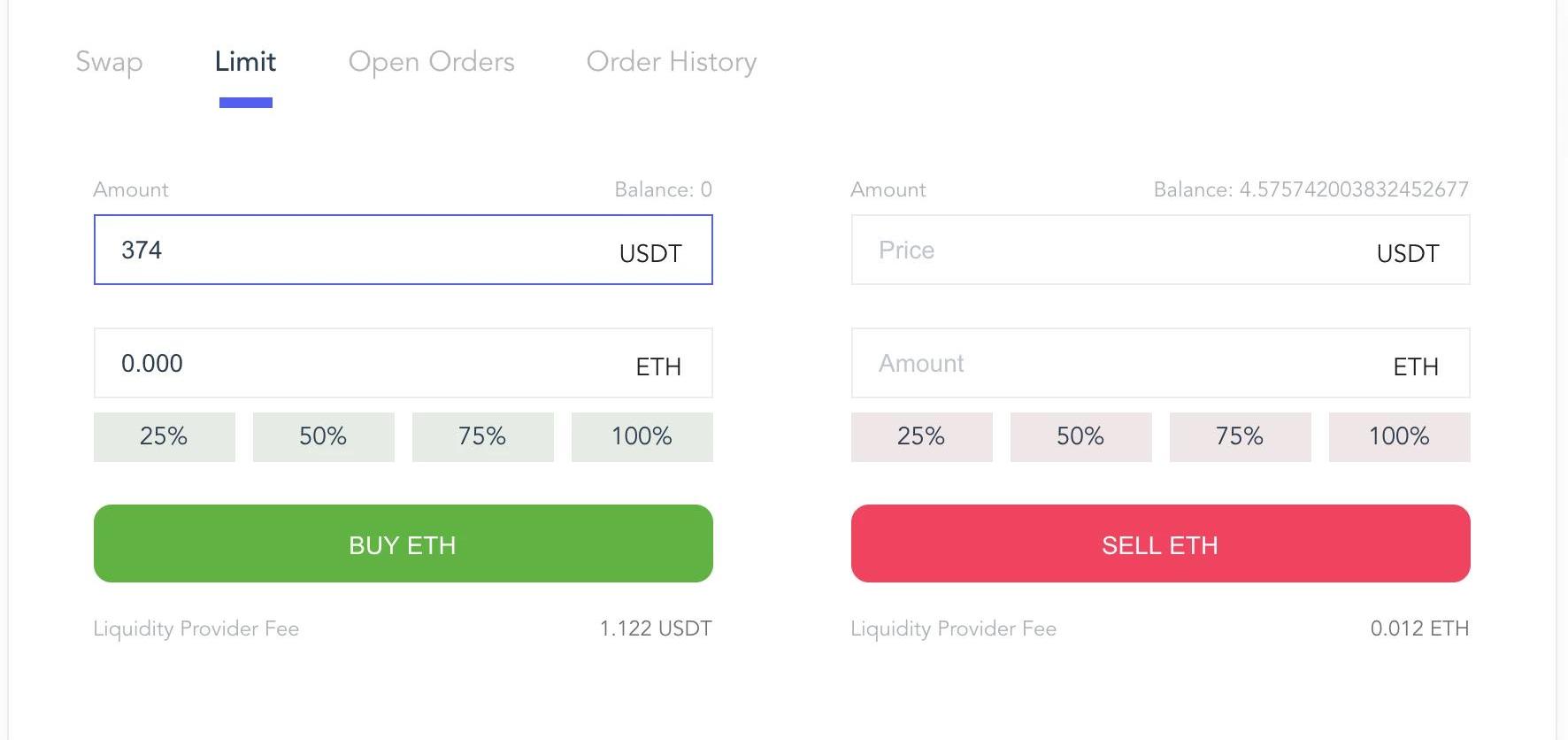Set sell amount to 100%
Image resolution: width=1568 pixels, height=740 pixels.
pos(1399,436)
